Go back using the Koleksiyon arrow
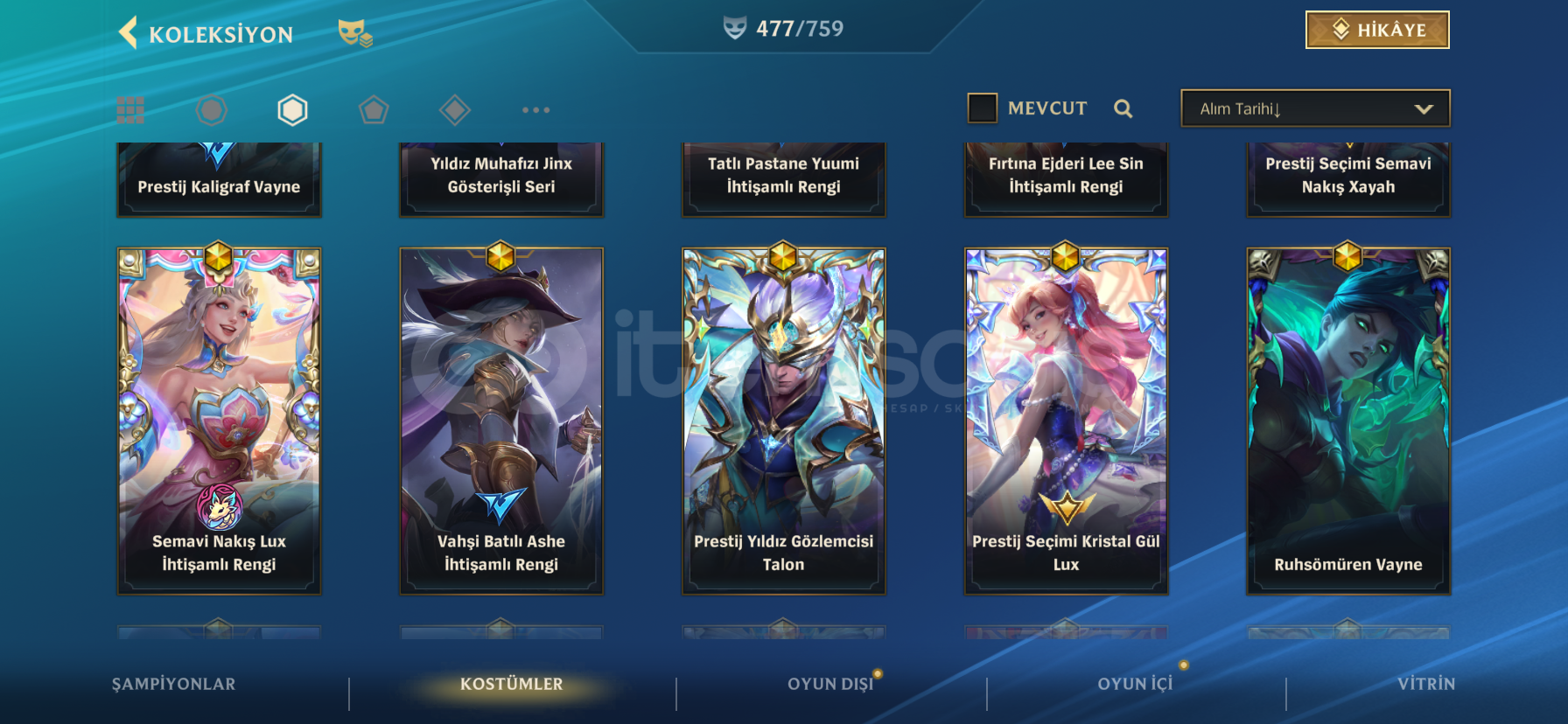 pyautogui.click(x=129, y=33)
